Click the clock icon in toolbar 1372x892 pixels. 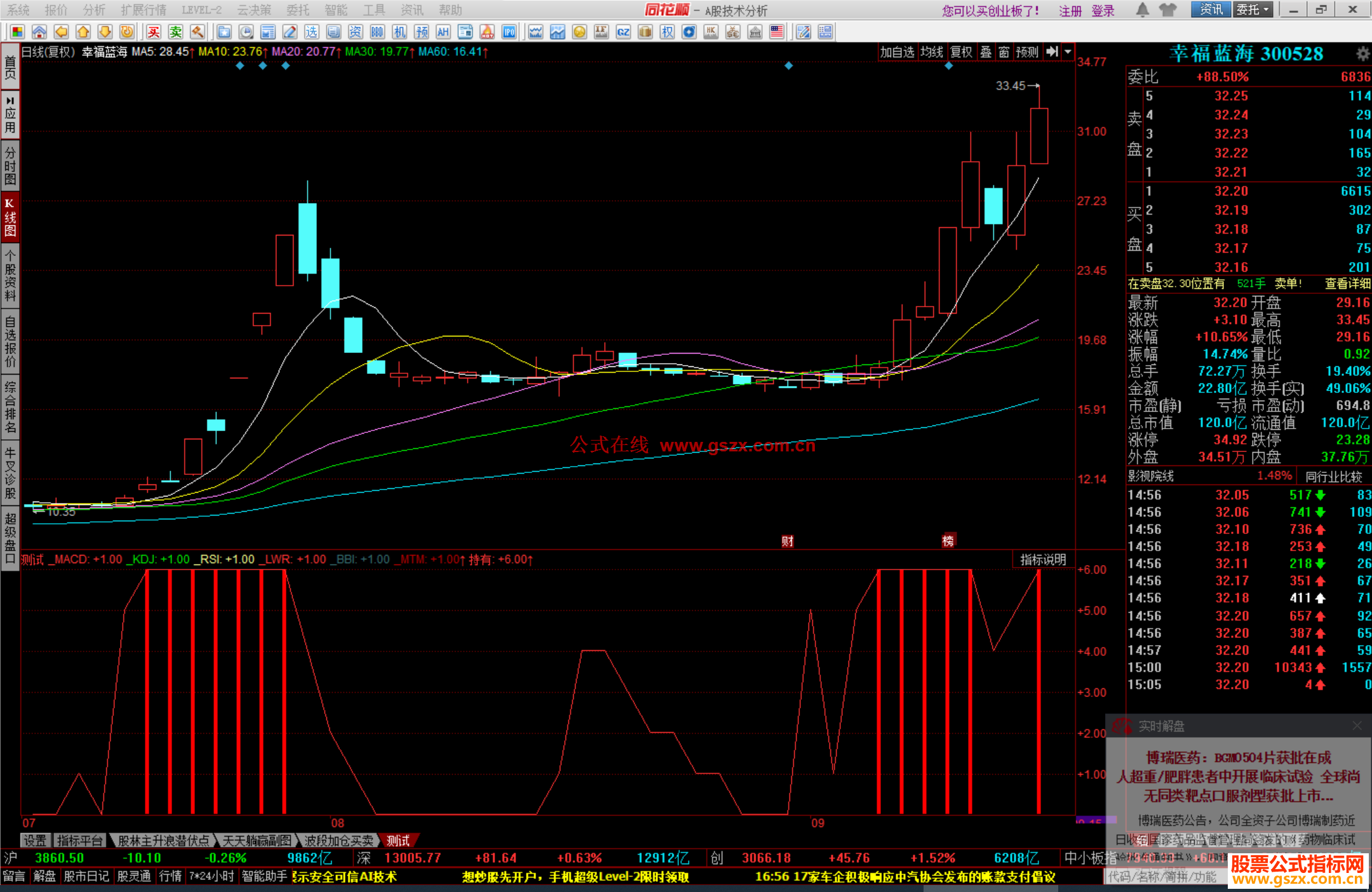[x=246, y=32]
